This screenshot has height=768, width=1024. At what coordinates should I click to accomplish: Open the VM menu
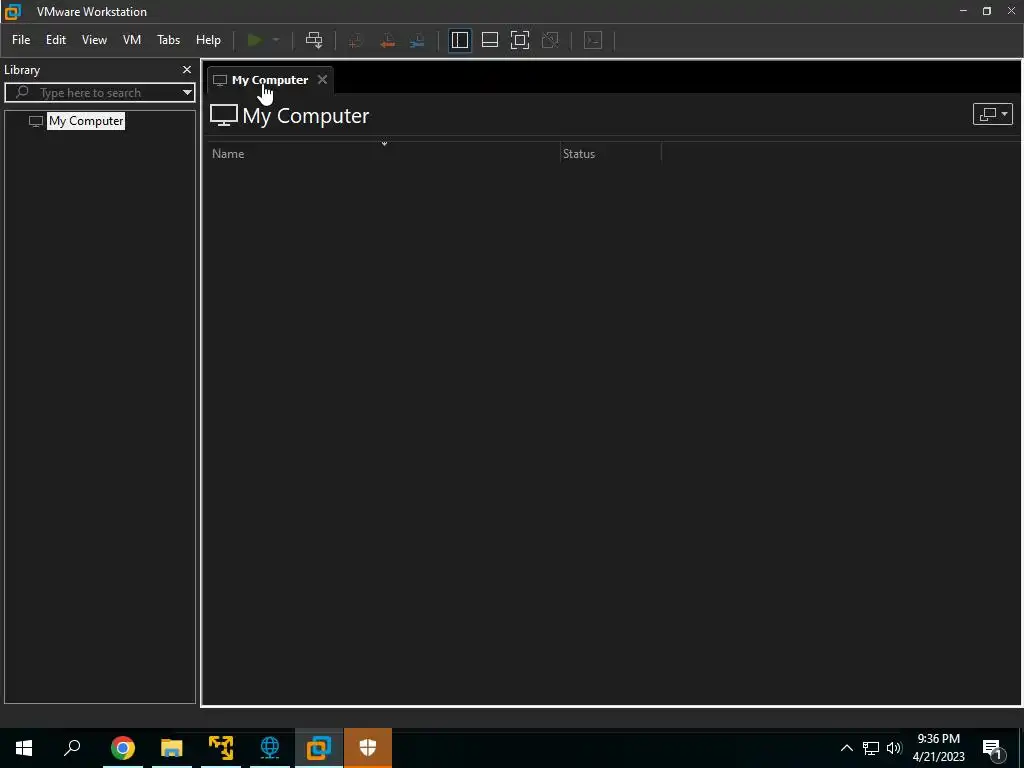coord(132,40)
